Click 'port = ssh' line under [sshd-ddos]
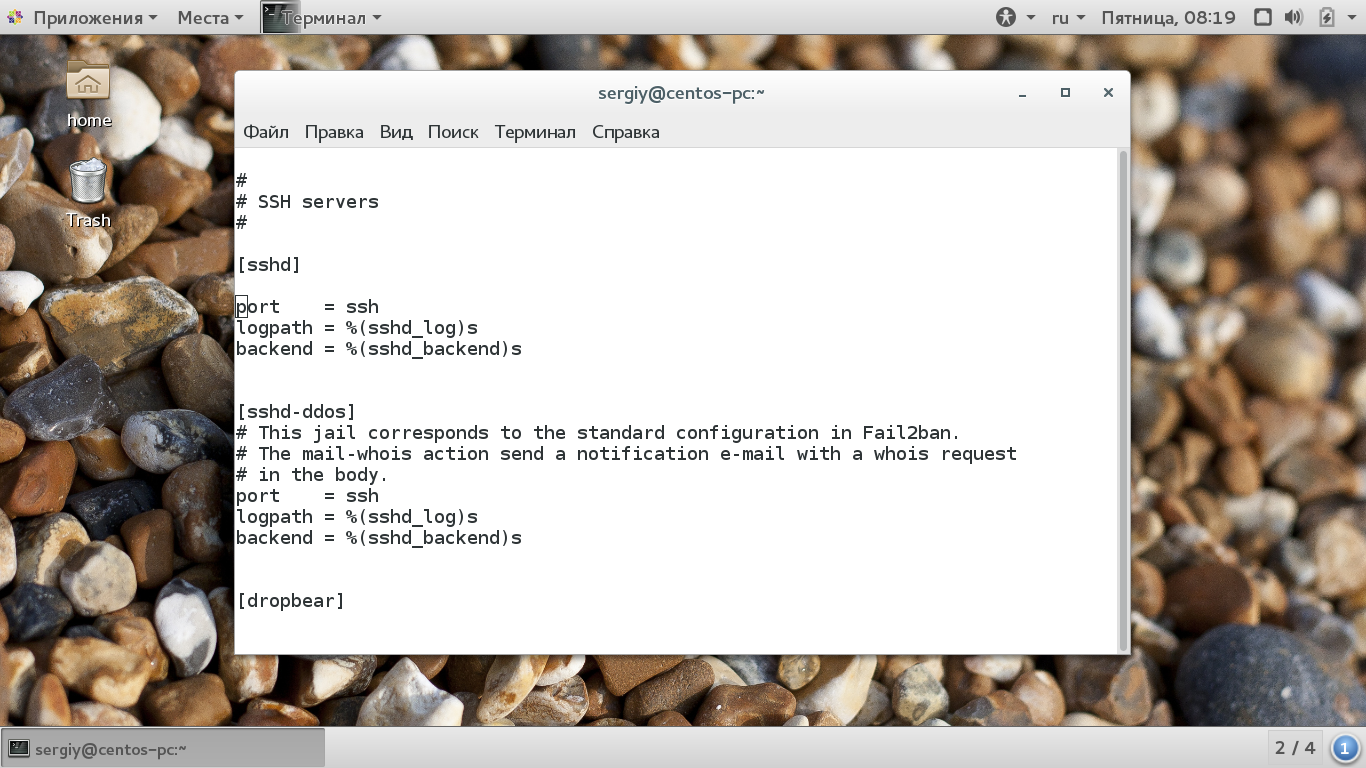Image resolution: width=1366 pixels, height=768 pixels. click(307, 496)
